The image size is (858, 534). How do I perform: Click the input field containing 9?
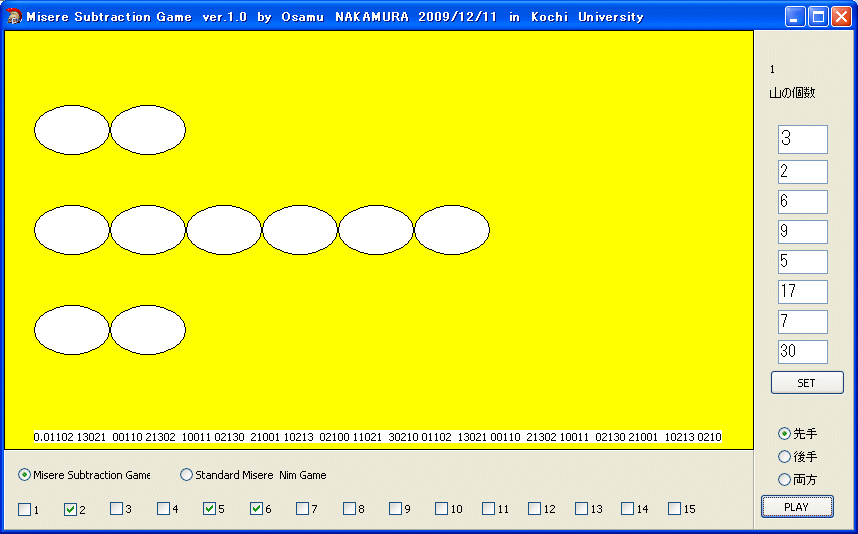coord(803,232)
